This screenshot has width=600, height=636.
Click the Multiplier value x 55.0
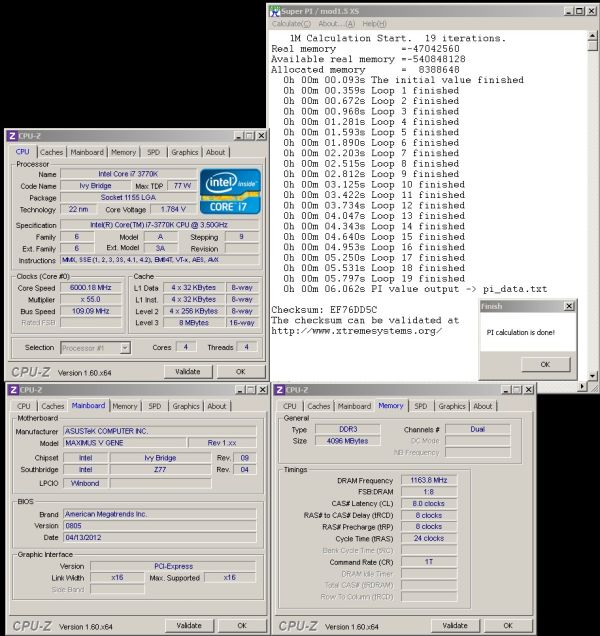tap(90, 299)
